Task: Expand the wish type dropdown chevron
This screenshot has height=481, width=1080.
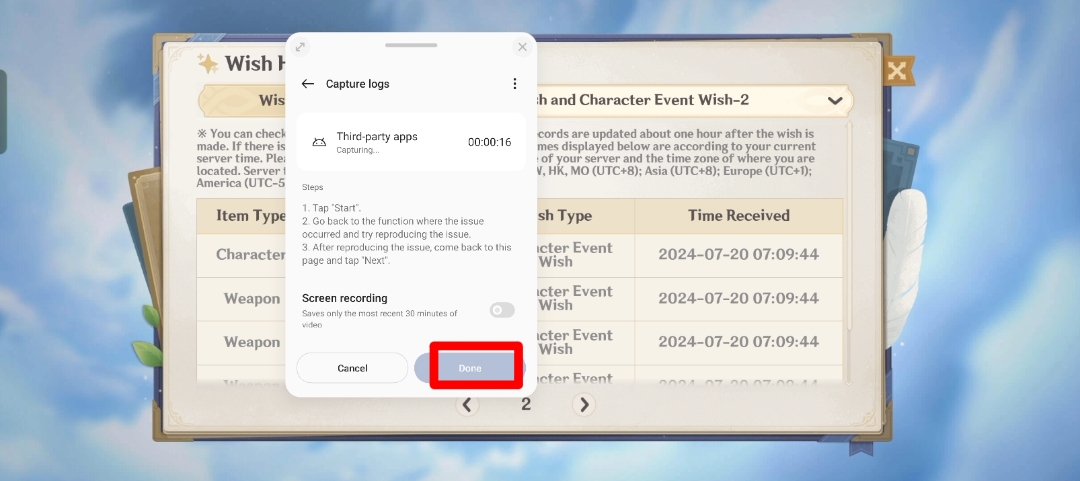Action: 835,101
